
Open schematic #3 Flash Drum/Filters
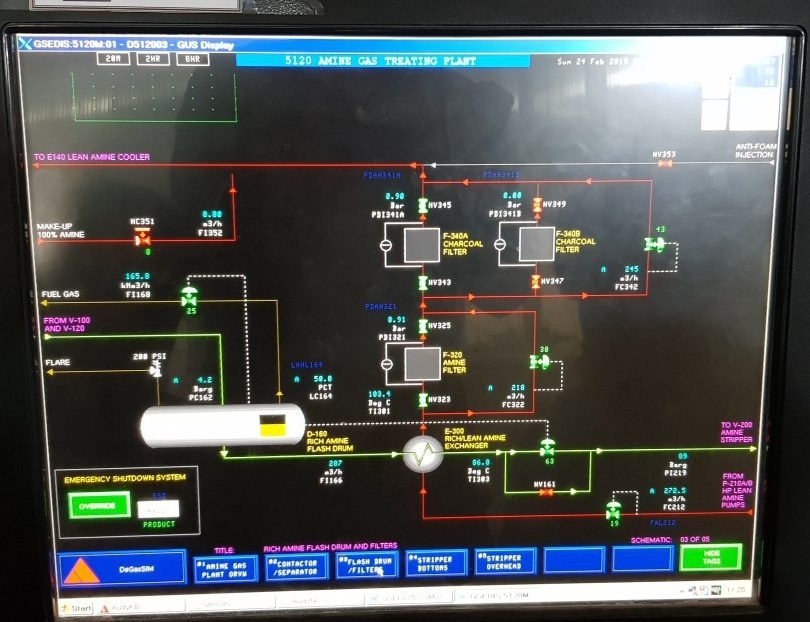coord(366,565)
